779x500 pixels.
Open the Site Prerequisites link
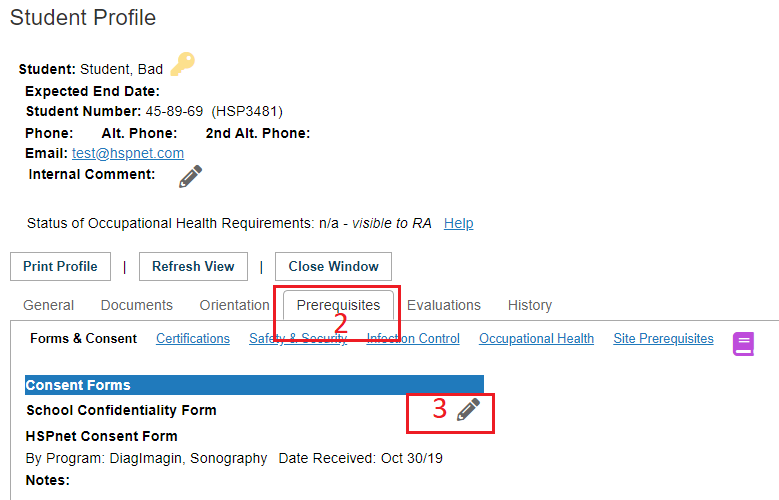point(663,338)
